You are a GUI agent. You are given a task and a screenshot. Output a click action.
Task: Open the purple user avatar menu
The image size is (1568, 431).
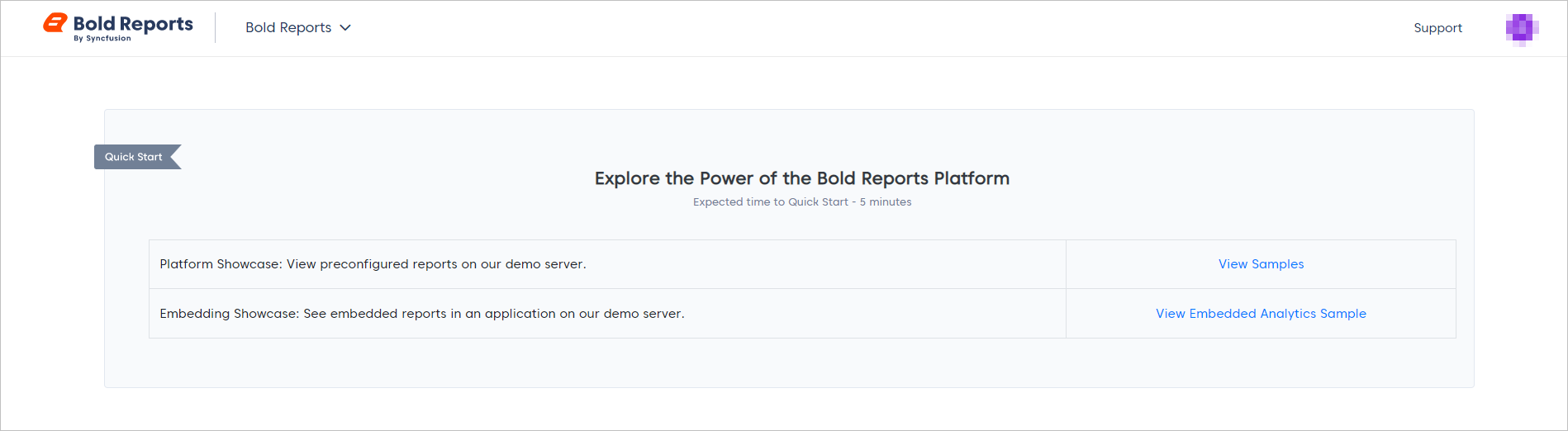(1522, 29)
